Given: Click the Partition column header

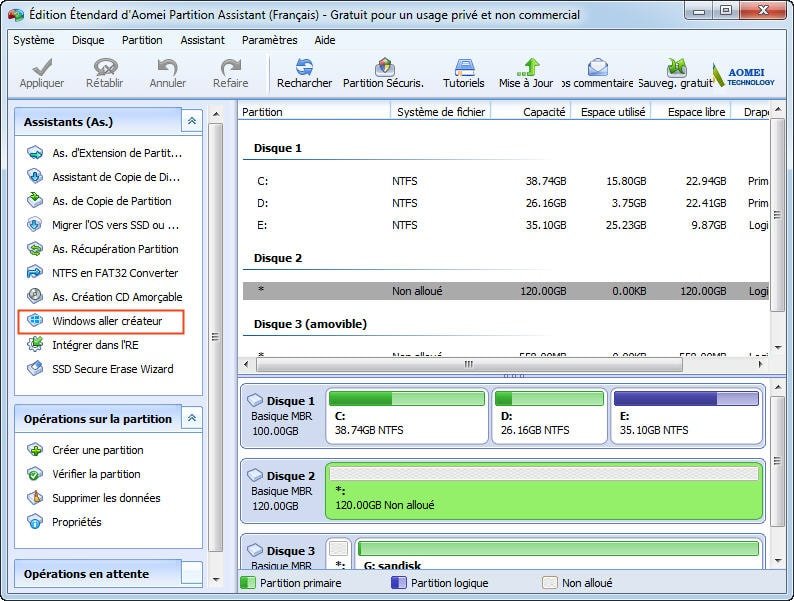Looking at the screenshot, I should (x=314, y=111).
